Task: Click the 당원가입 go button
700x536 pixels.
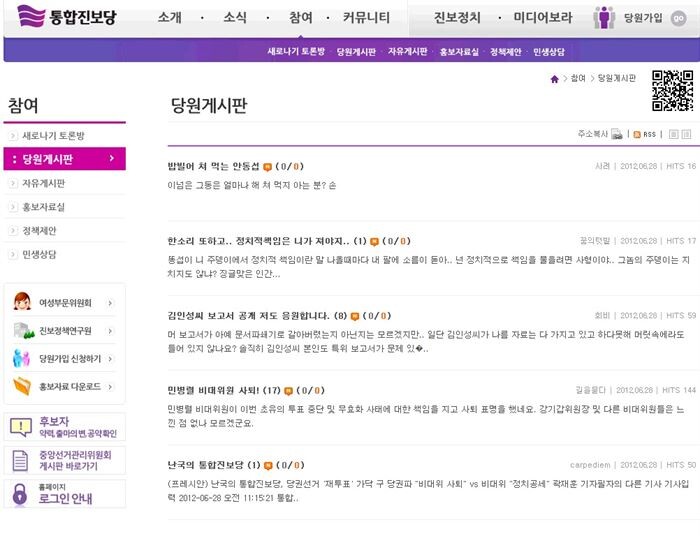Action: [679, 18]
